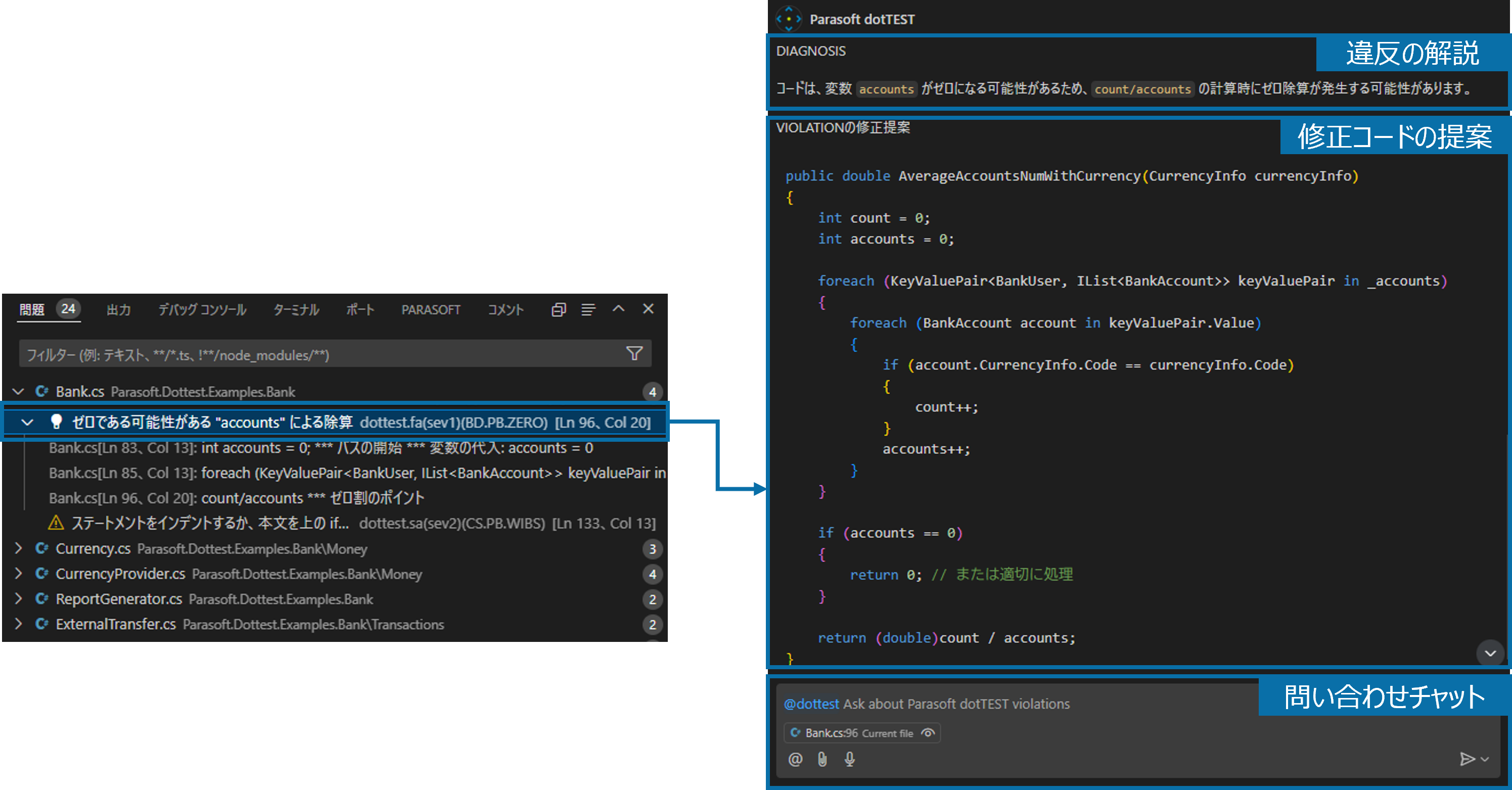The width and height of the screenshot is (1512, 790).
Task: Click the scroll-to-bottom chevron in chat
Action: (x=1490, y=653)
